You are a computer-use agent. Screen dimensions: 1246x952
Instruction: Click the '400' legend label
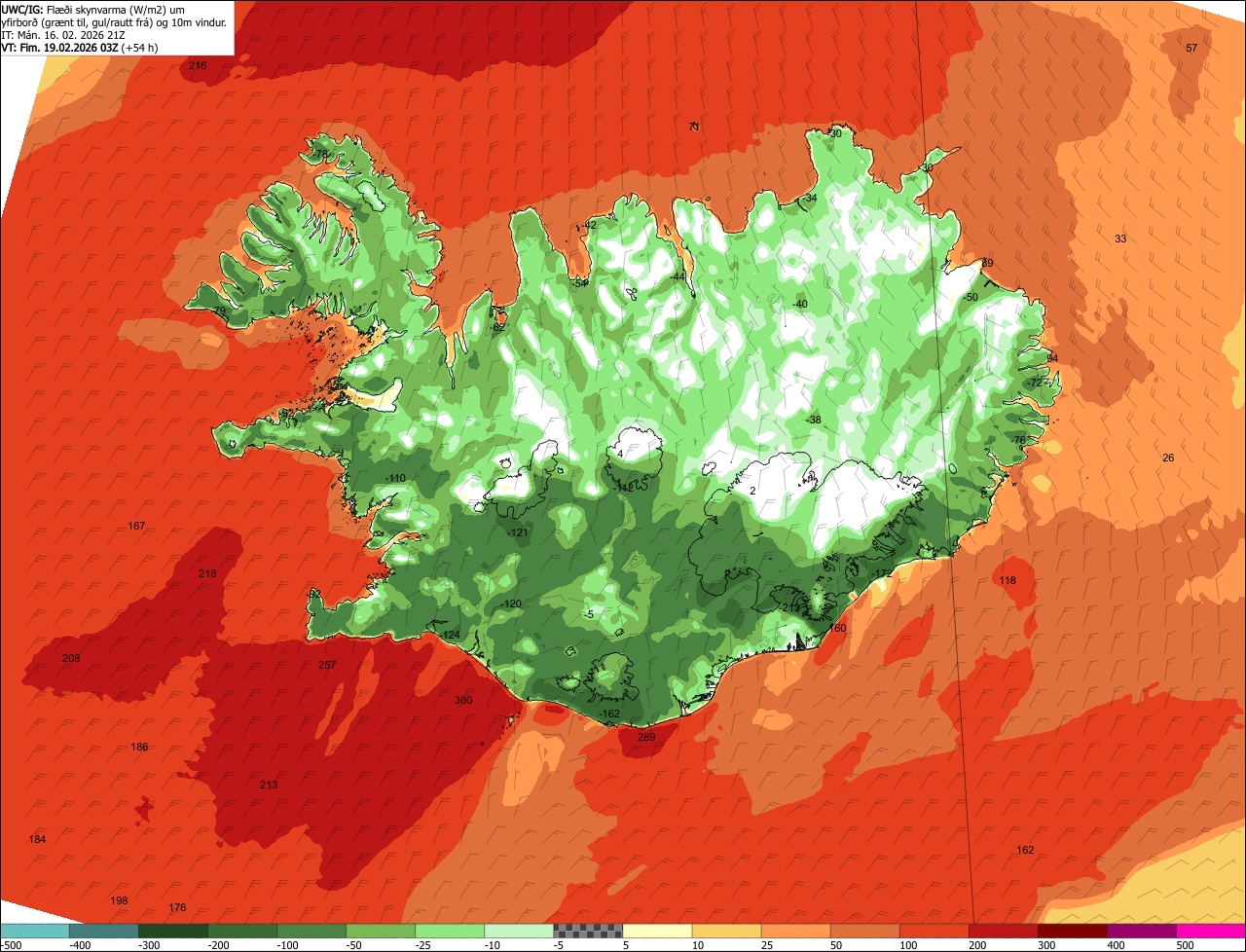click(x=1118, y=945)
